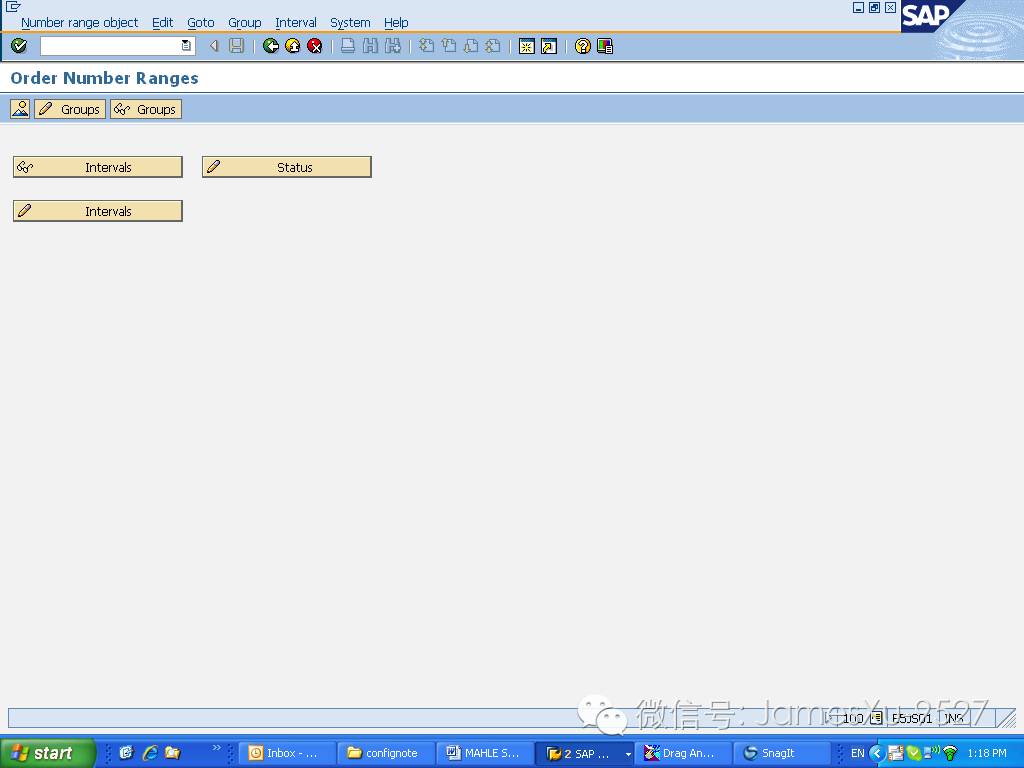Open the Windows start menu
1024x768 pixels.
tap(47, 753)
